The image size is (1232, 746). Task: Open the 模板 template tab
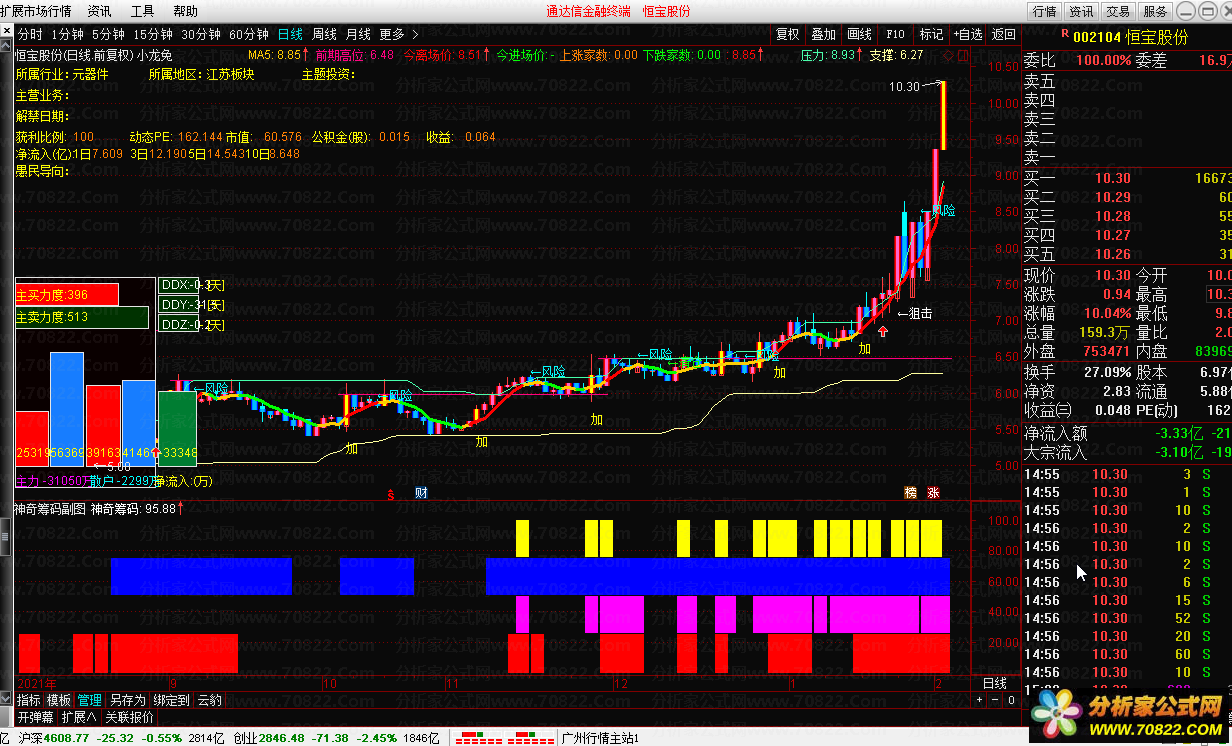coord(59,700)
